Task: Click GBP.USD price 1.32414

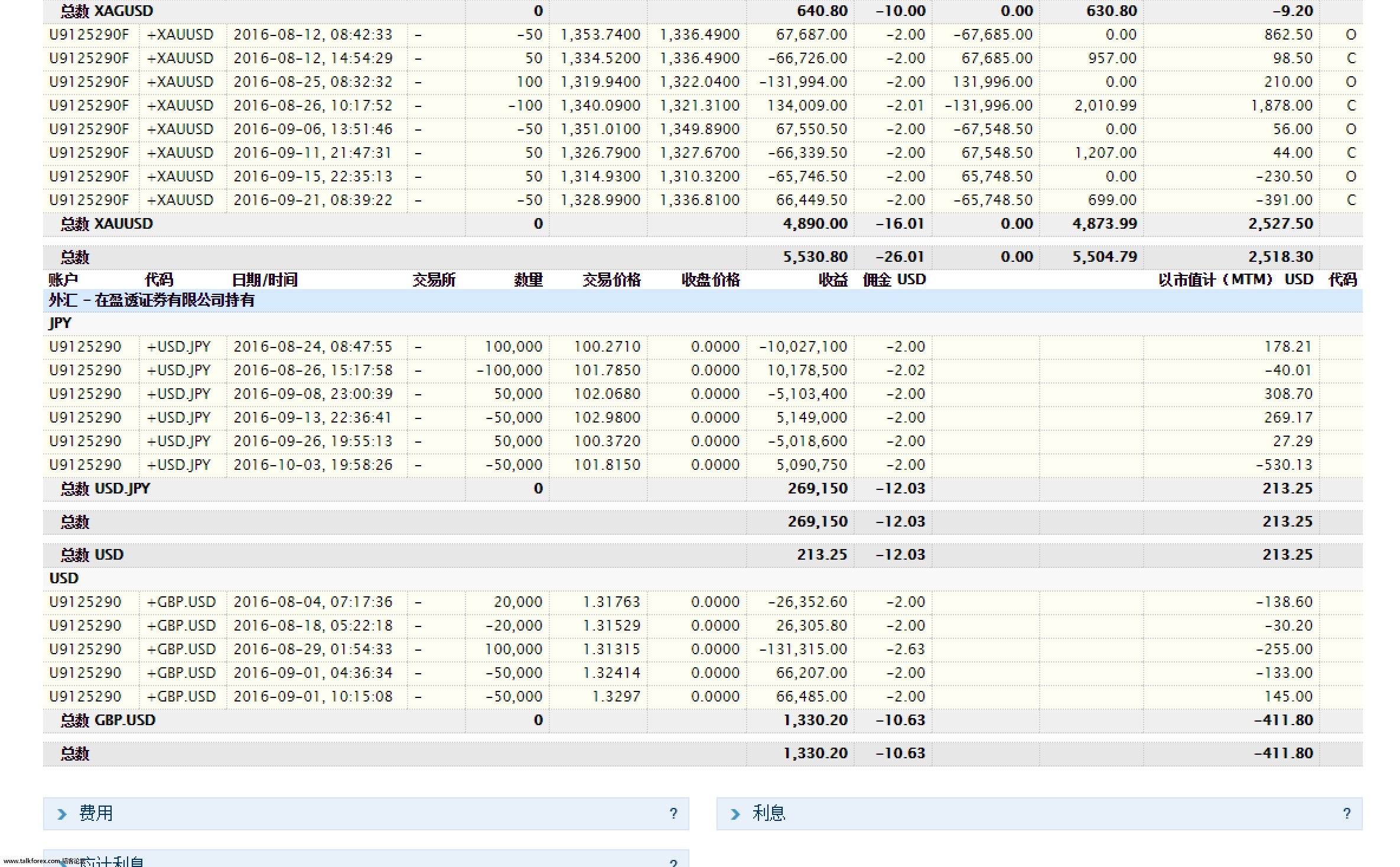Action: [611, 673]
